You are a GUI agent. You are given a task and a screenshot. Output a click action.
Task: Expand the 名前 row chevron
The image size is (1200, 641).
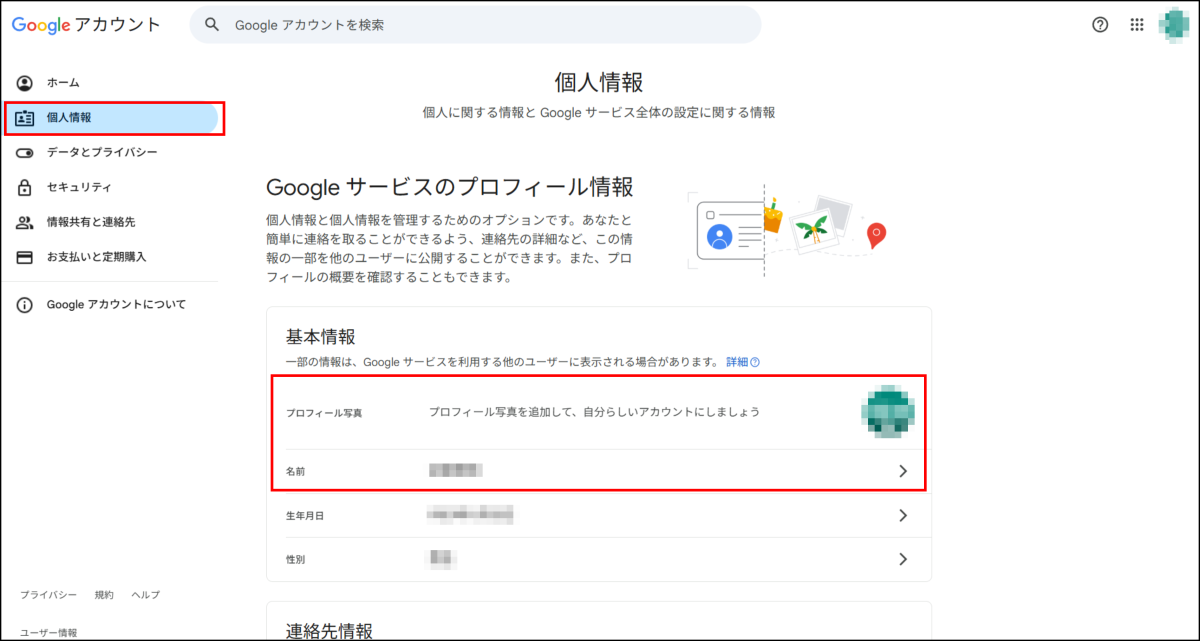coord(902,471)
